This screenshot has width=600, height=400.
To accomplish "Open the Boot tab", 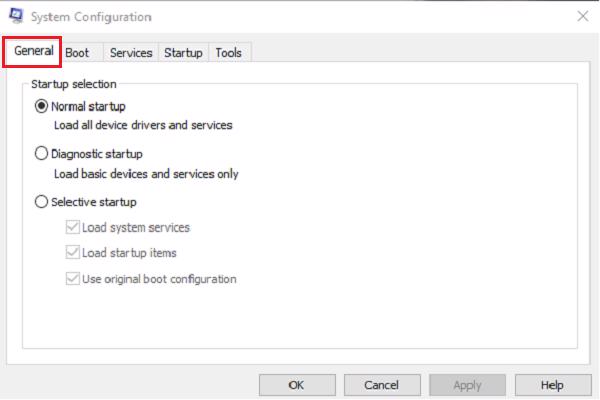I will (x=77, y=53).
